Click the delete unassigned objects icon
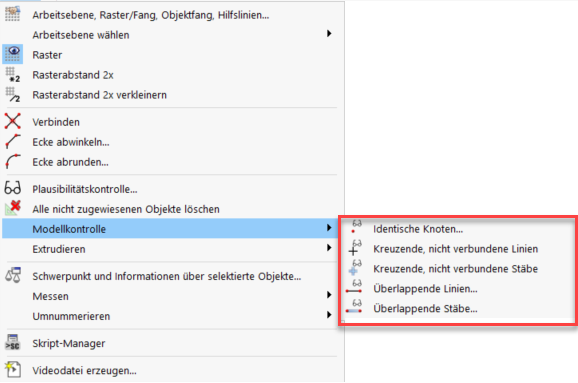The width and height of the screenshot is (578, 383). [13, 208]
